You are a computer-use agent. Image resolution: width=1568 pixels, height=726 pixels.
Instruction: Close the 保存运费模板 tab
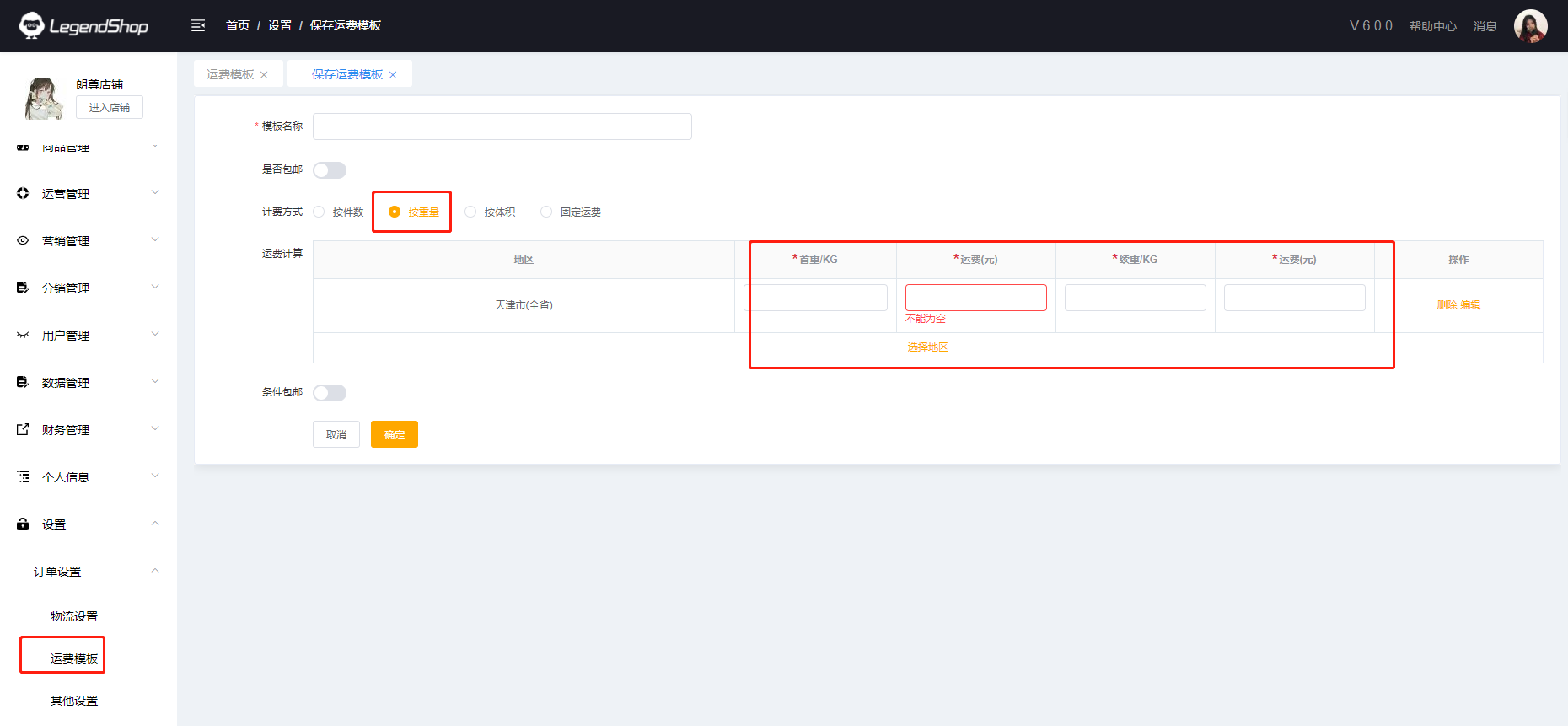(x=393, y=75)
